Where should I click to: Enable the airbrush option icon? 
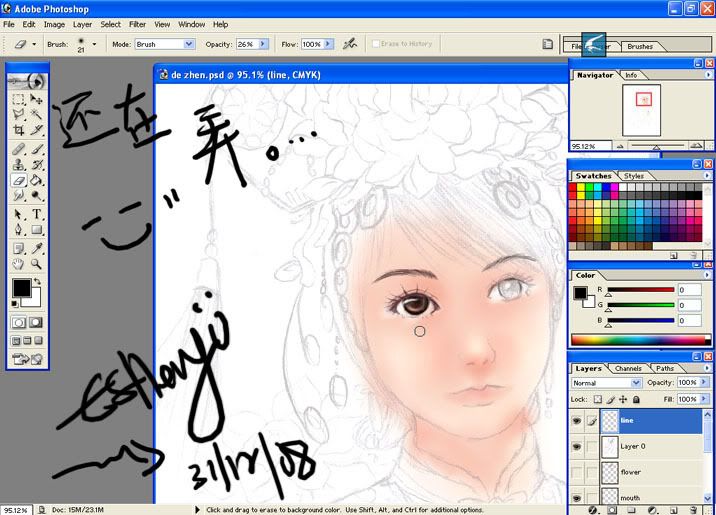point(350,44)
